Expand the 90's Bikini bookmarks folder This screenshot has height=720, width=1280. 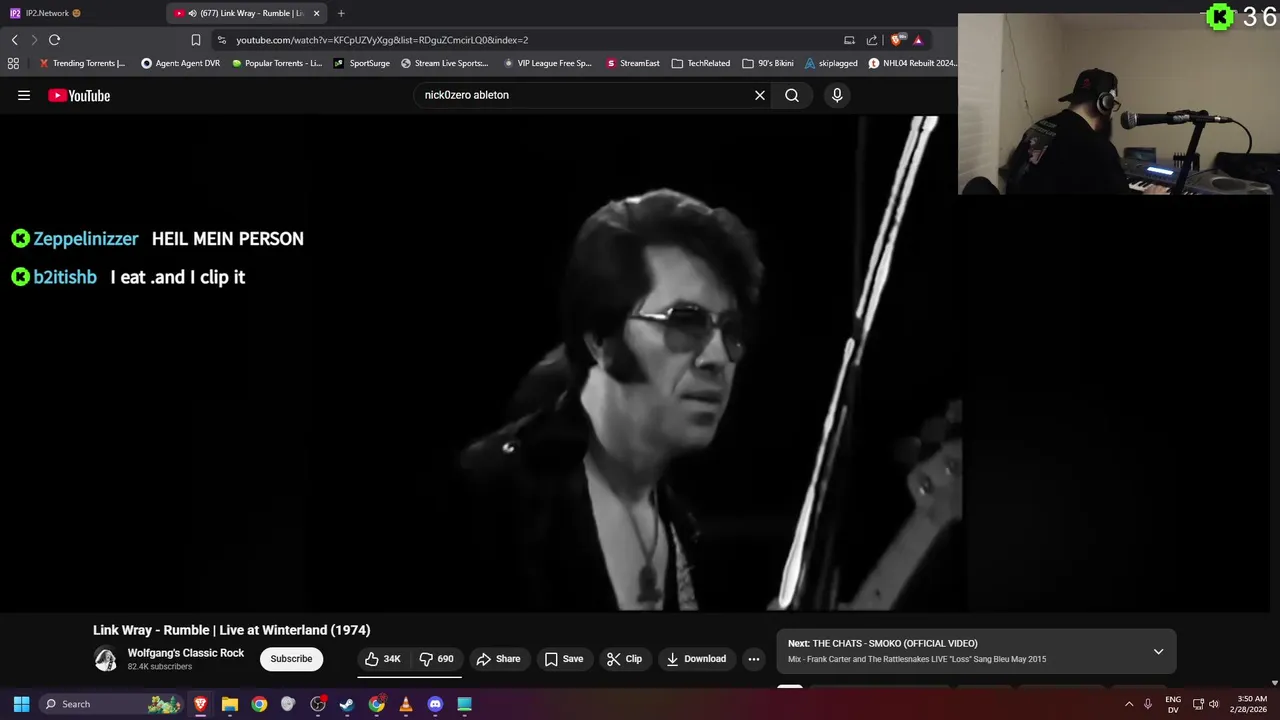point(768,63)
